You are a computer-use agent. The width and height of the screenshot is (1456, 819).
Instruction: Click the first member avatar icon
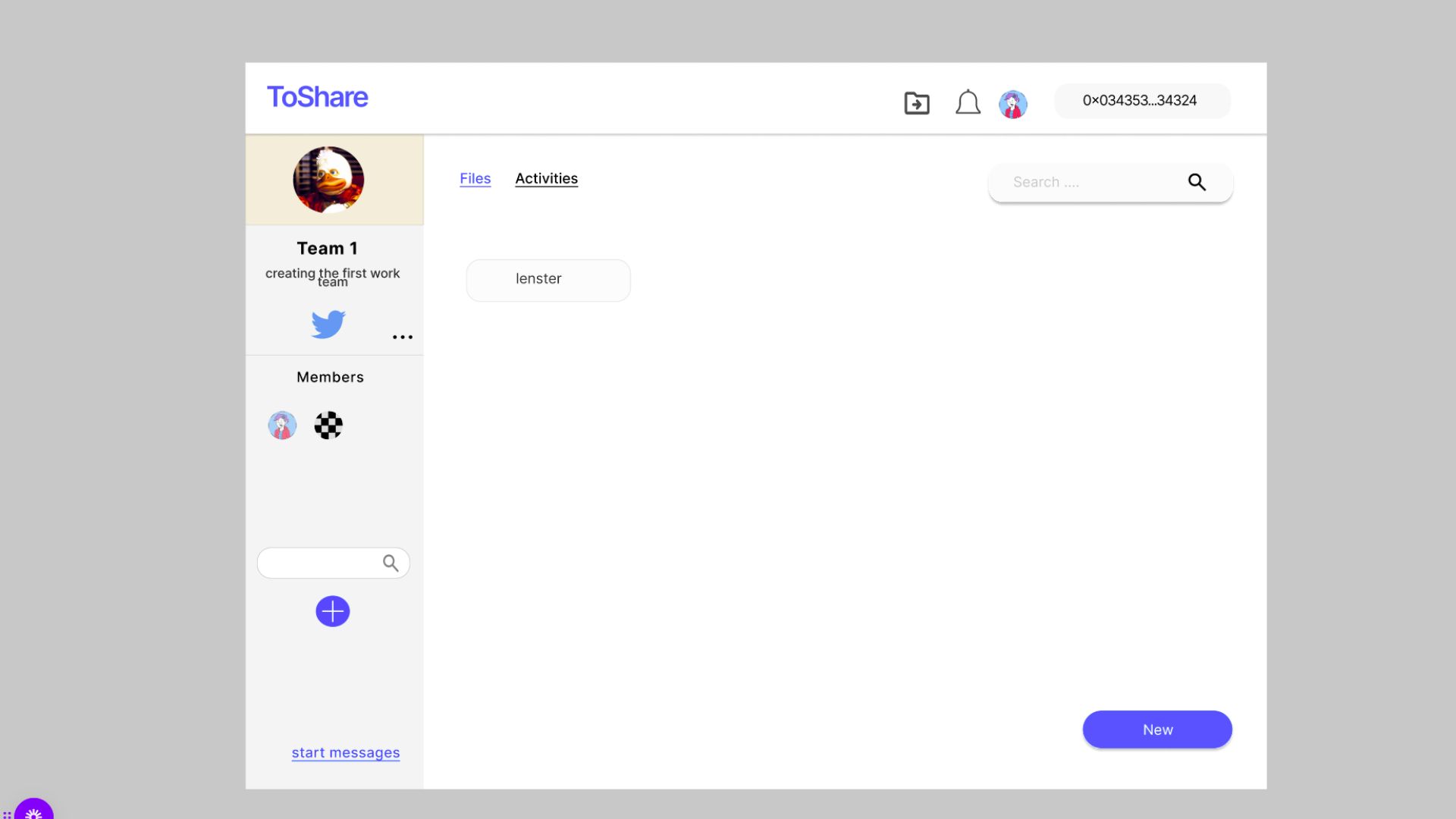(x=282, y=424)
